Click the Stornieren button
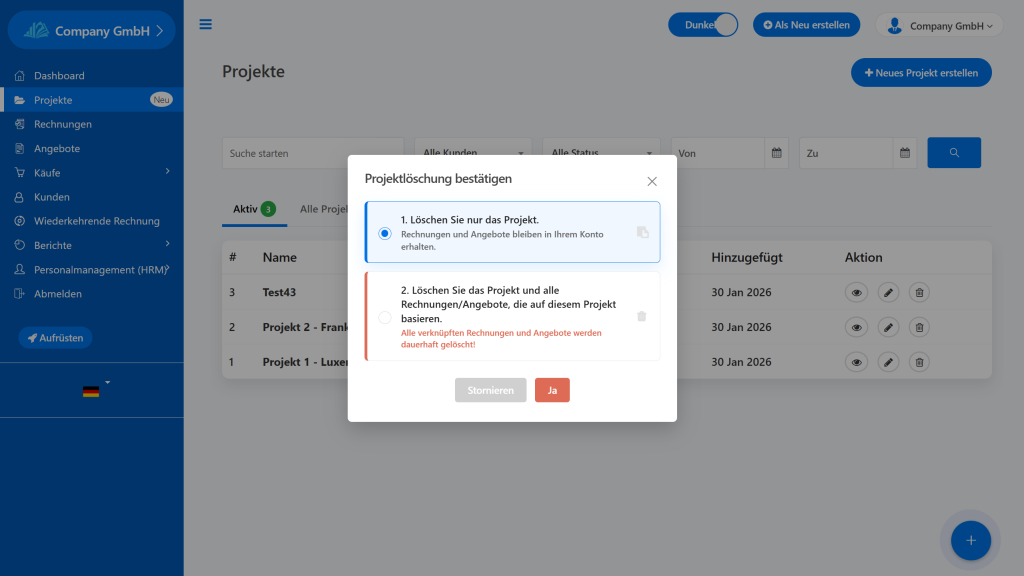 pos(490,390)
